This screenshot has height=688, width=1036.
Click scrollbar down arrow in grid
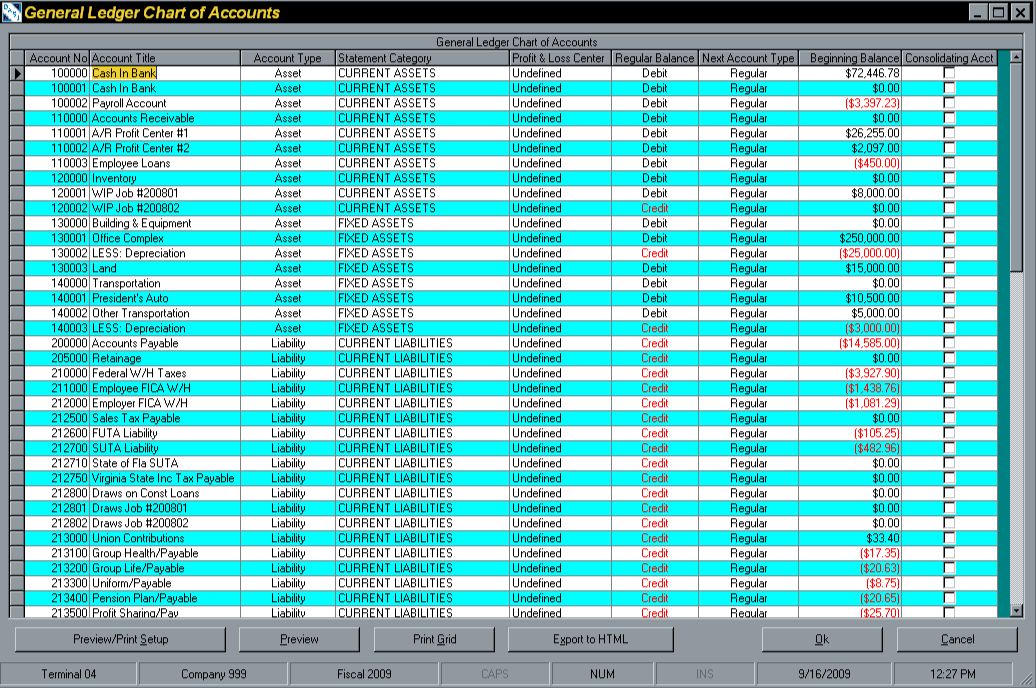pyautogui.click(x=1016, y=611)
